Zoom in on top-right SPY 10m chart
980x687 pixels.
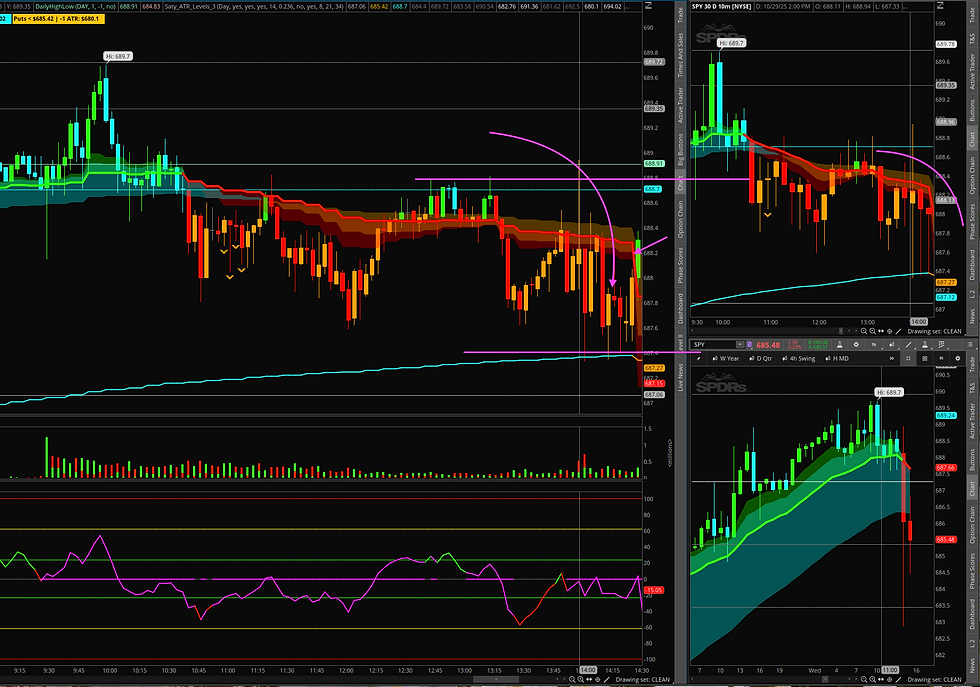[x=872, y=331]
